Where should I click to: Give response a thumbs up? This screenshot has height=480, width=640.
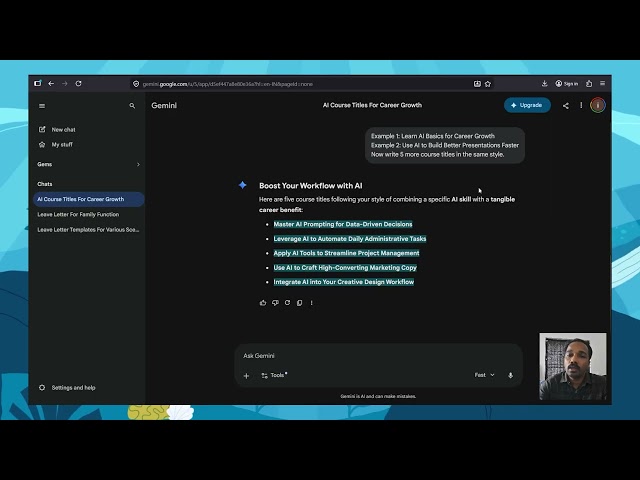tap(263, 303)
